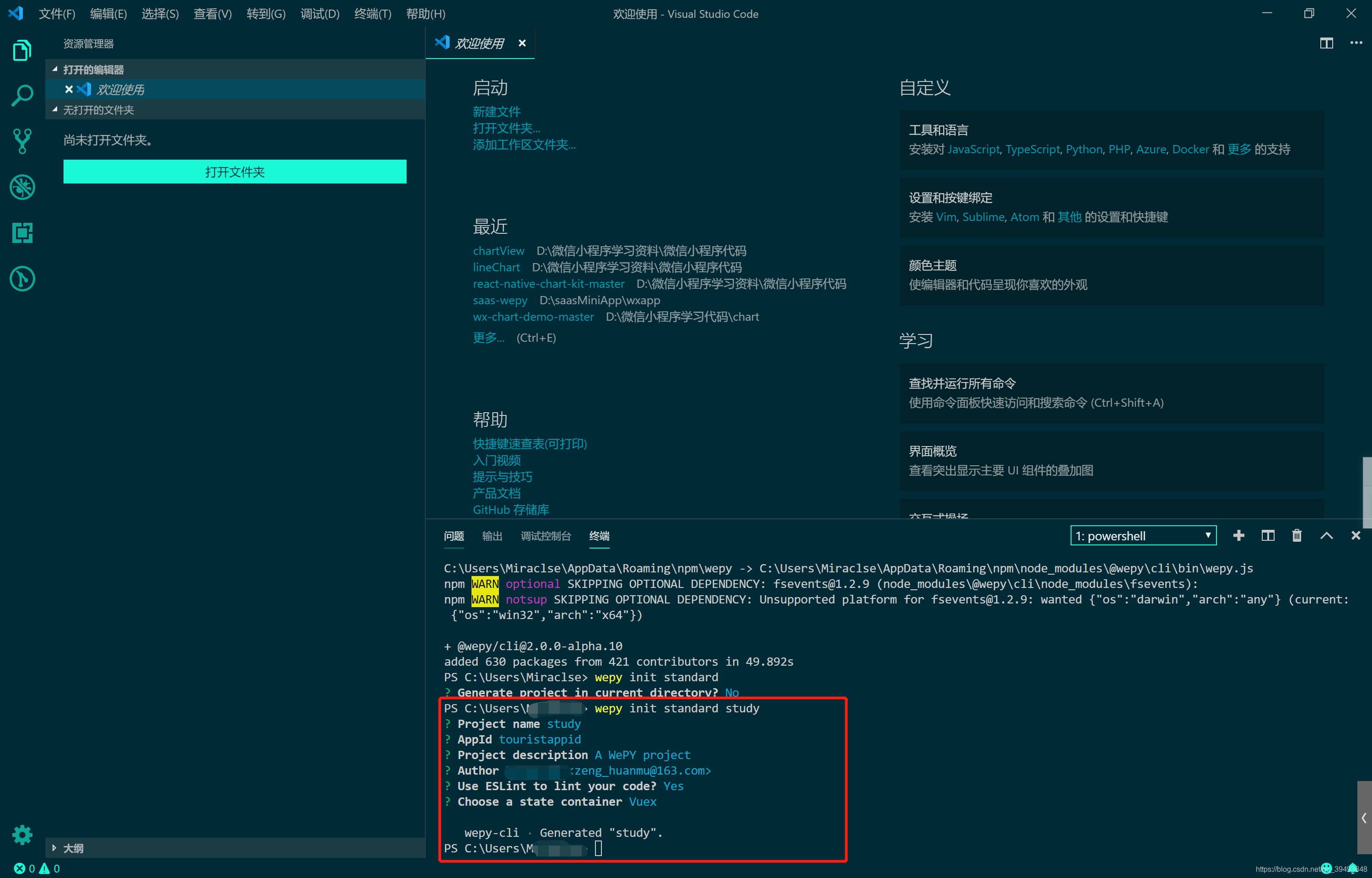1372x878 pixels.
Task: Close the 欢迎使用 editor tab
Action: coord(522,43)
